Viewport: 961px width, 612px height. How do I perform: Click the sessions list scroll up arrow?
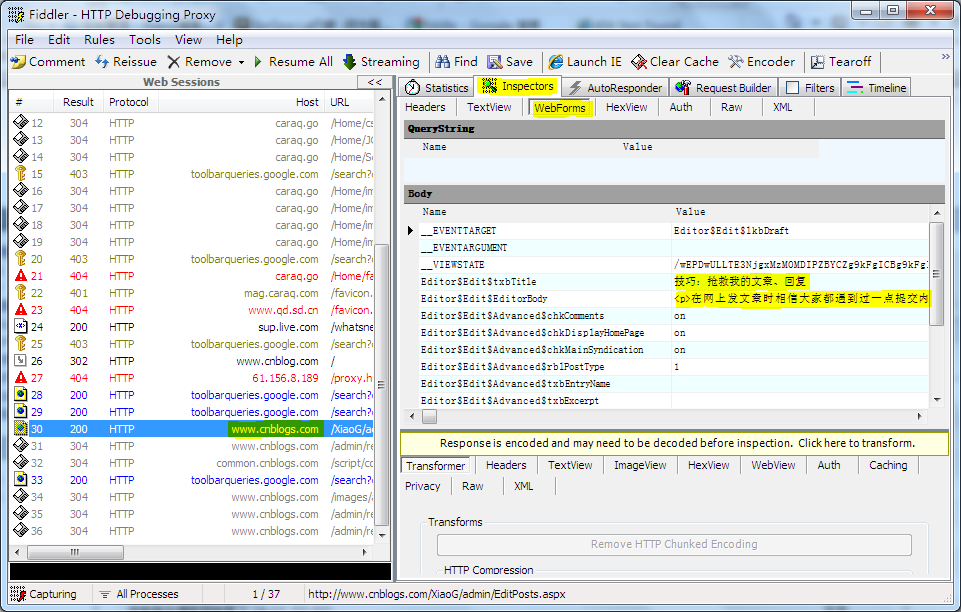(x=382, y=99)
